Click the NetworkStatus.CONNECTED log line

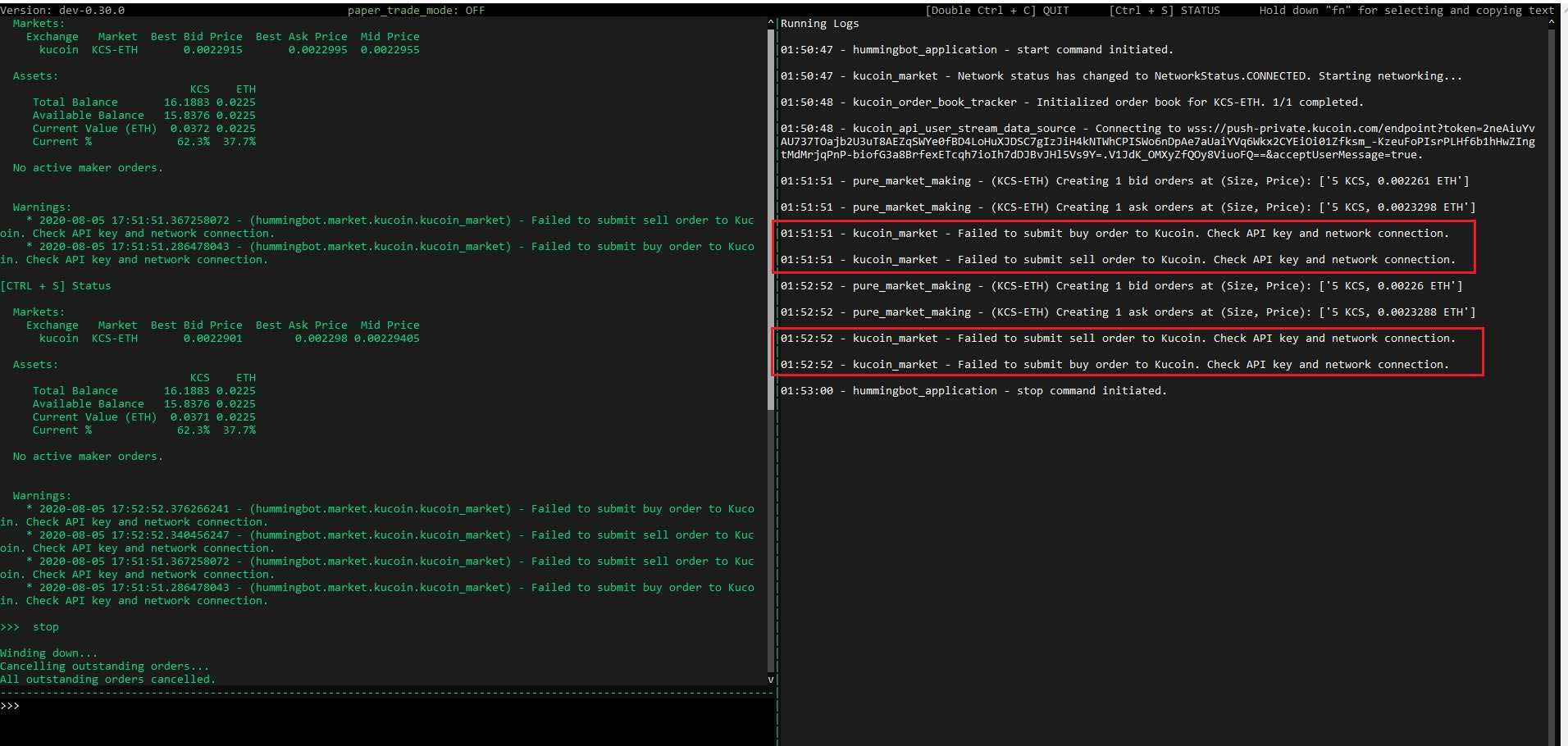tap(1121, 76)
